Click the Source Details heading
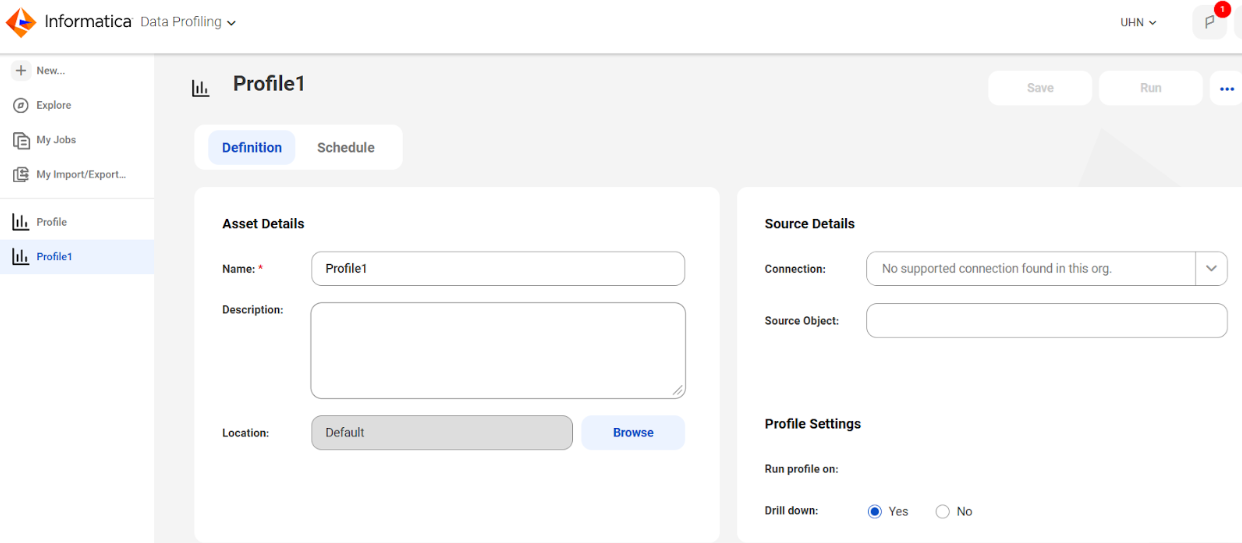This screenshot has width=1242, height=543. (810, 224)
